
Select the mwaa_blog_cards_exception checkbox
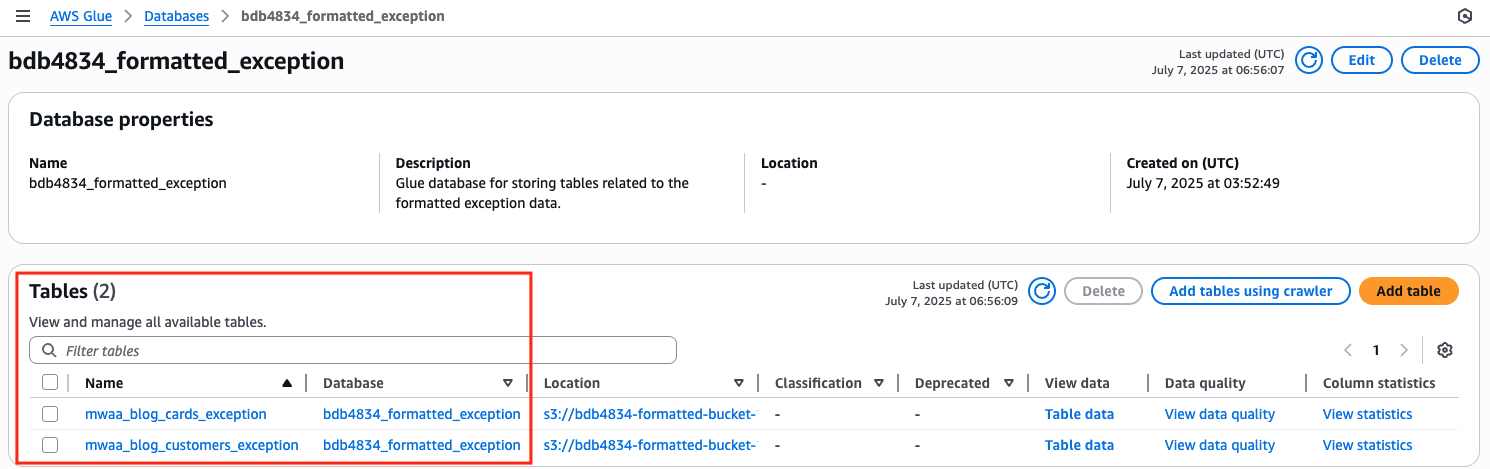(x=50, y=414)
